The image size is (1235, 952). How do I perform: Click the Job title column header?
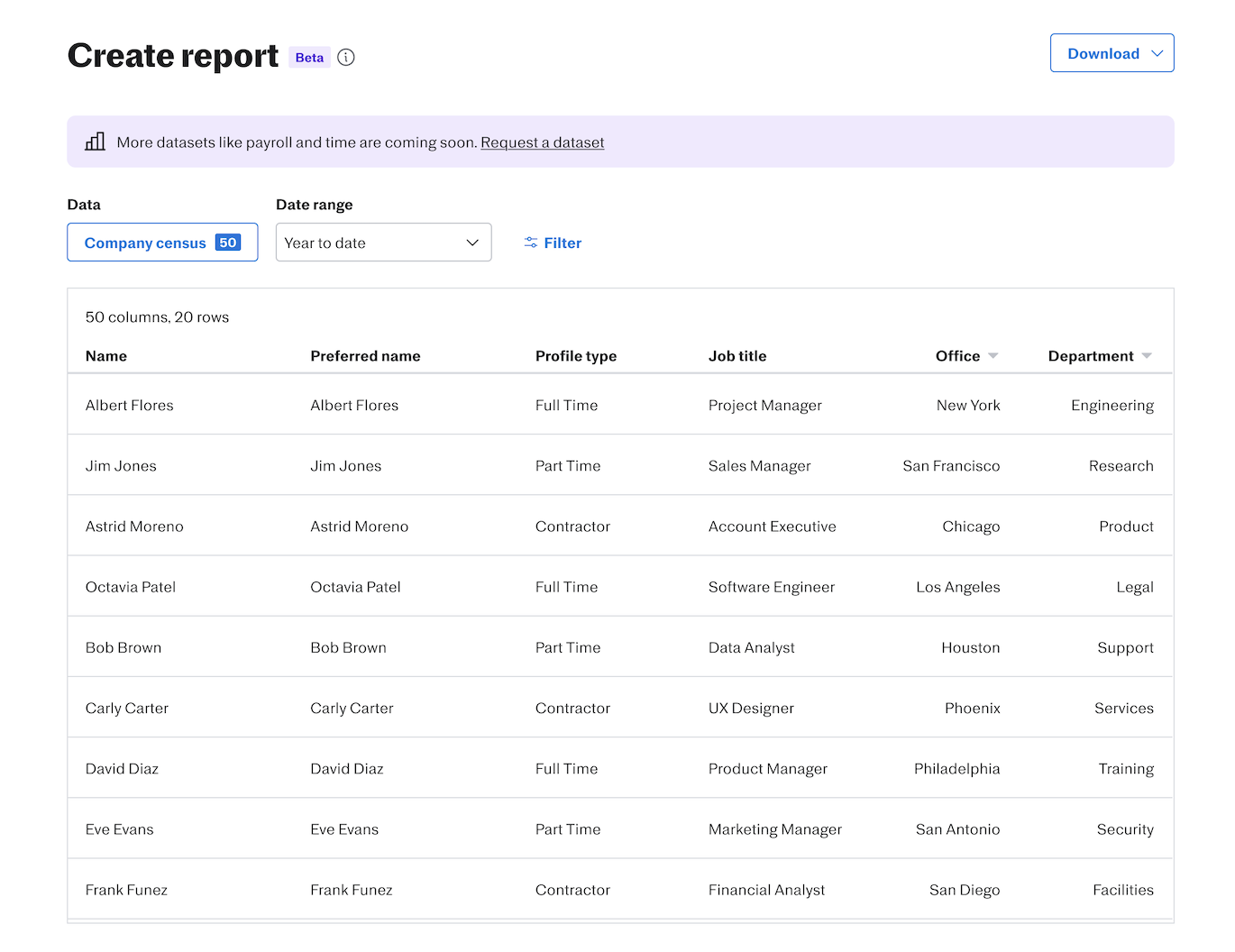click(x=737, y=356)
